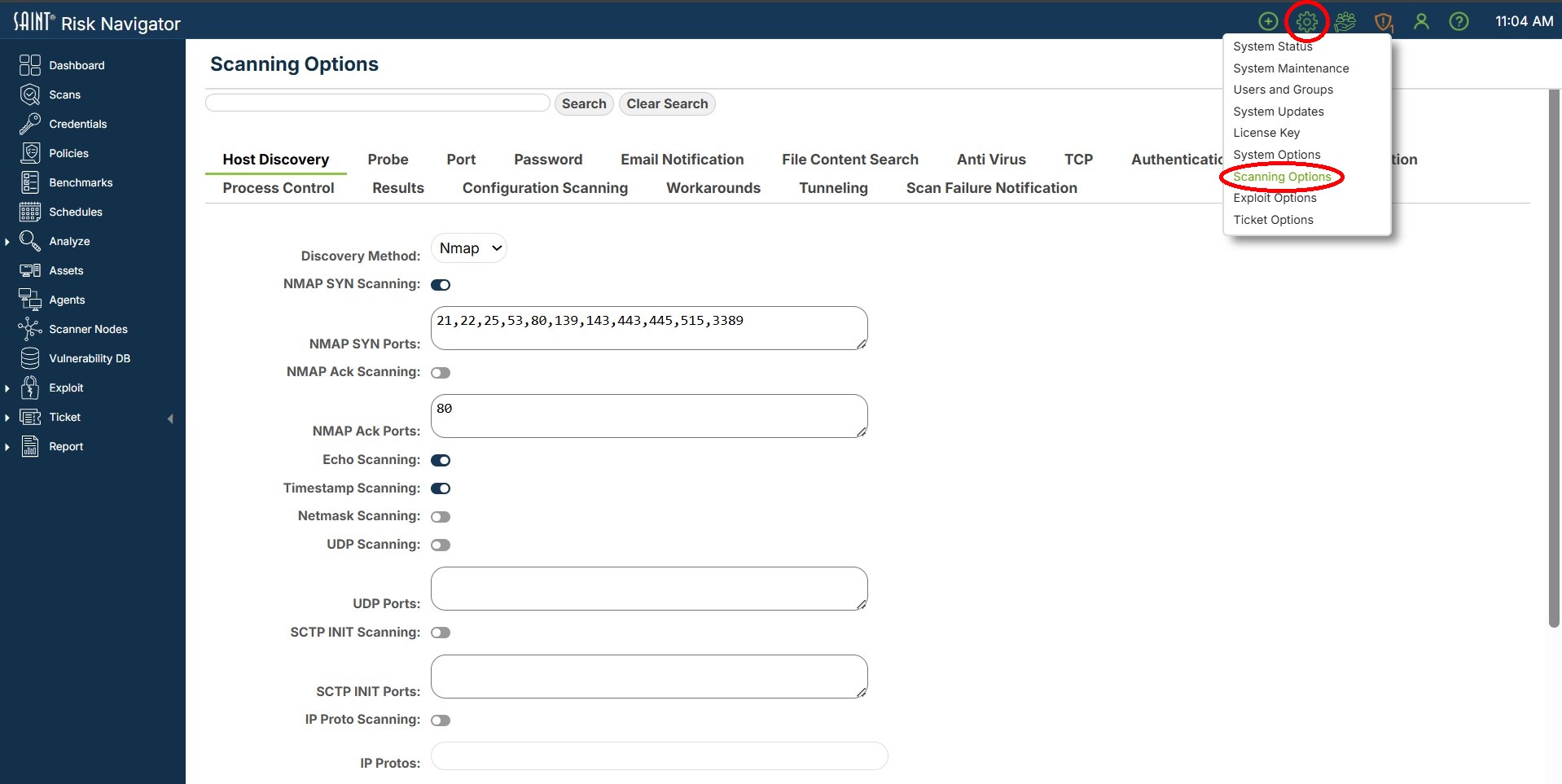Expand the Exploit sidebar section arrow
1562x784 pixels.
point(7,388)
